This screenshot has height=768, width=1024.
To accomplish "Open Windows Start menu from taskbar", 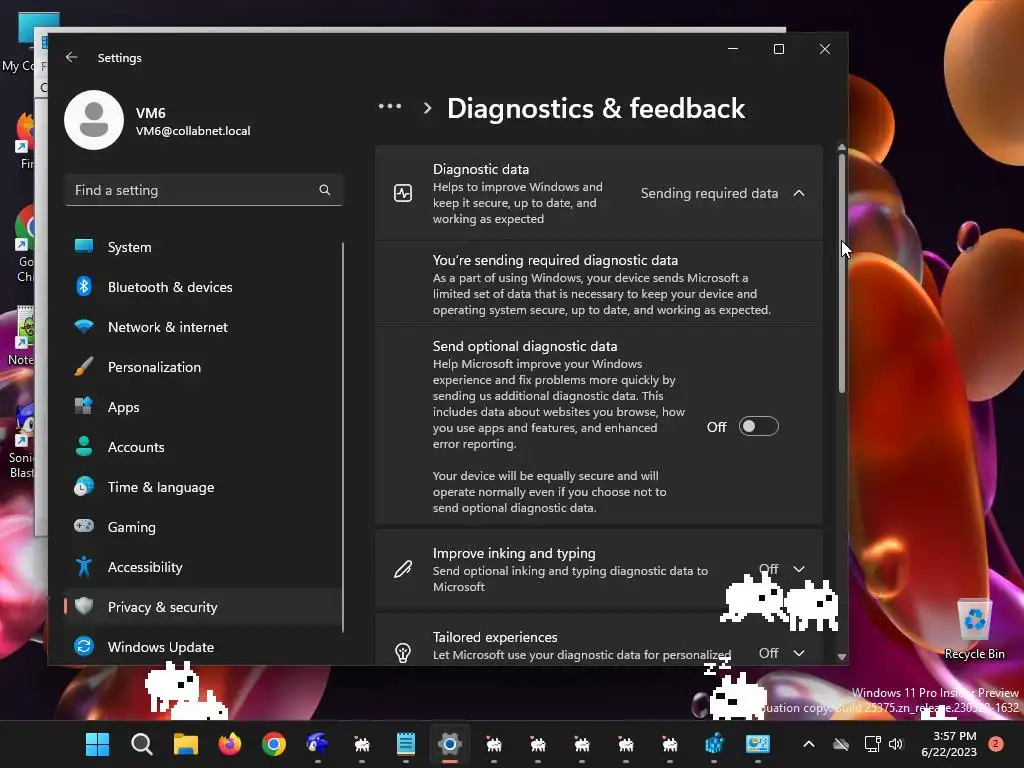I will pyautogui.click(x=97, y=744).
